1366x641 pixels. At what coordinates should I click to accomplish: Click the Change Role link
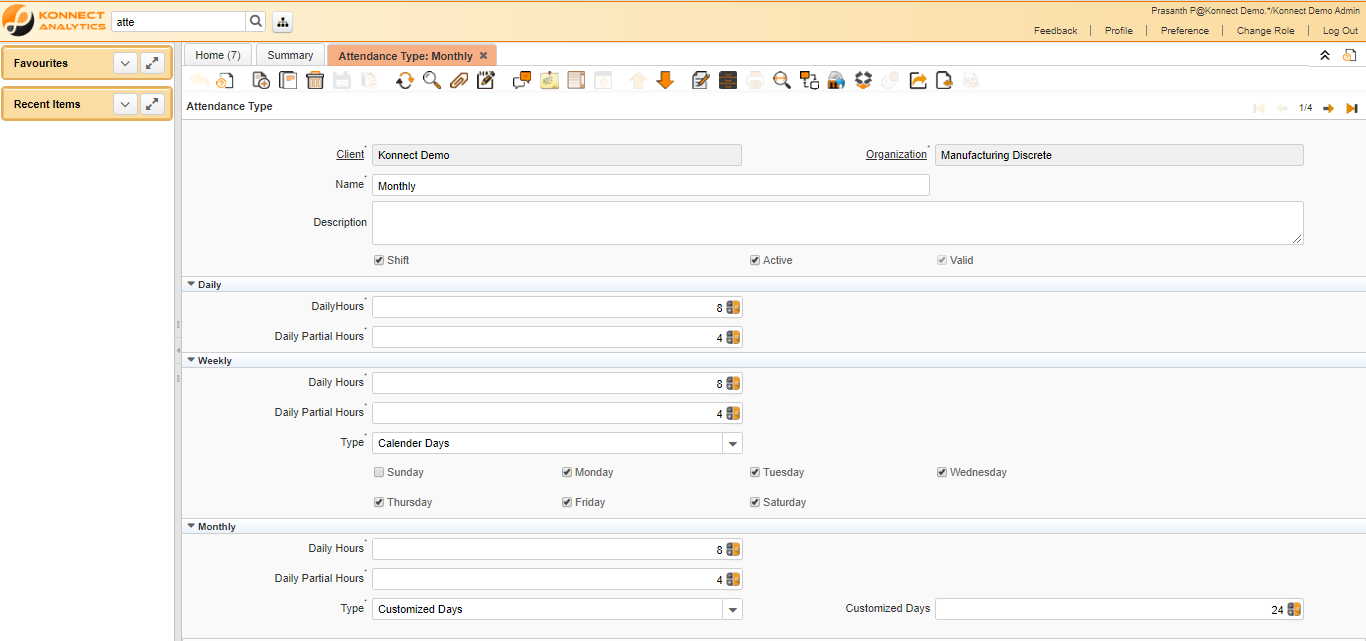1266,31
